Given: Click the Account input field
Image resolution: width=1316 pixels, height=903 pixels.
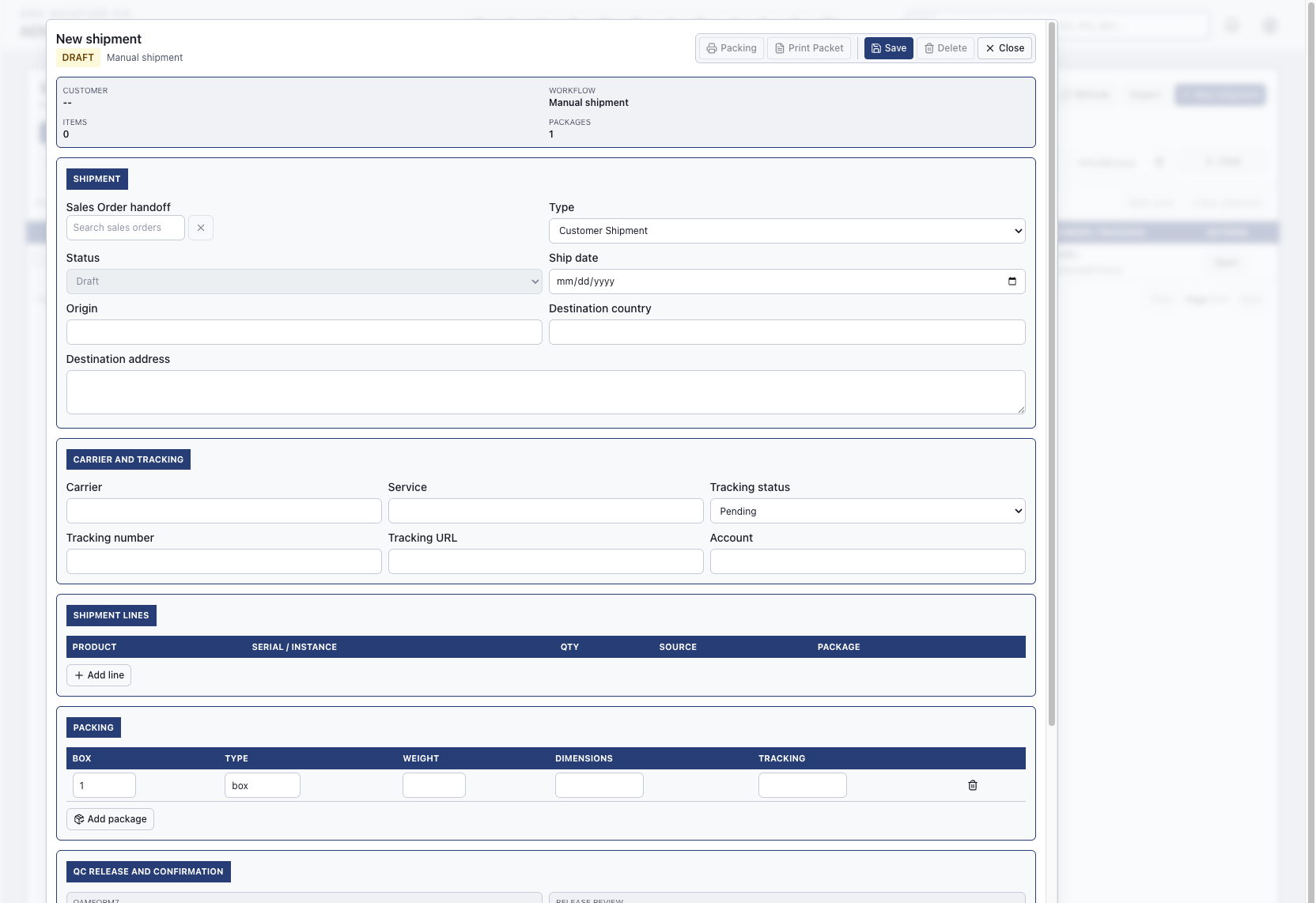Looking at the screenshot, I should [x=868, y=561].
